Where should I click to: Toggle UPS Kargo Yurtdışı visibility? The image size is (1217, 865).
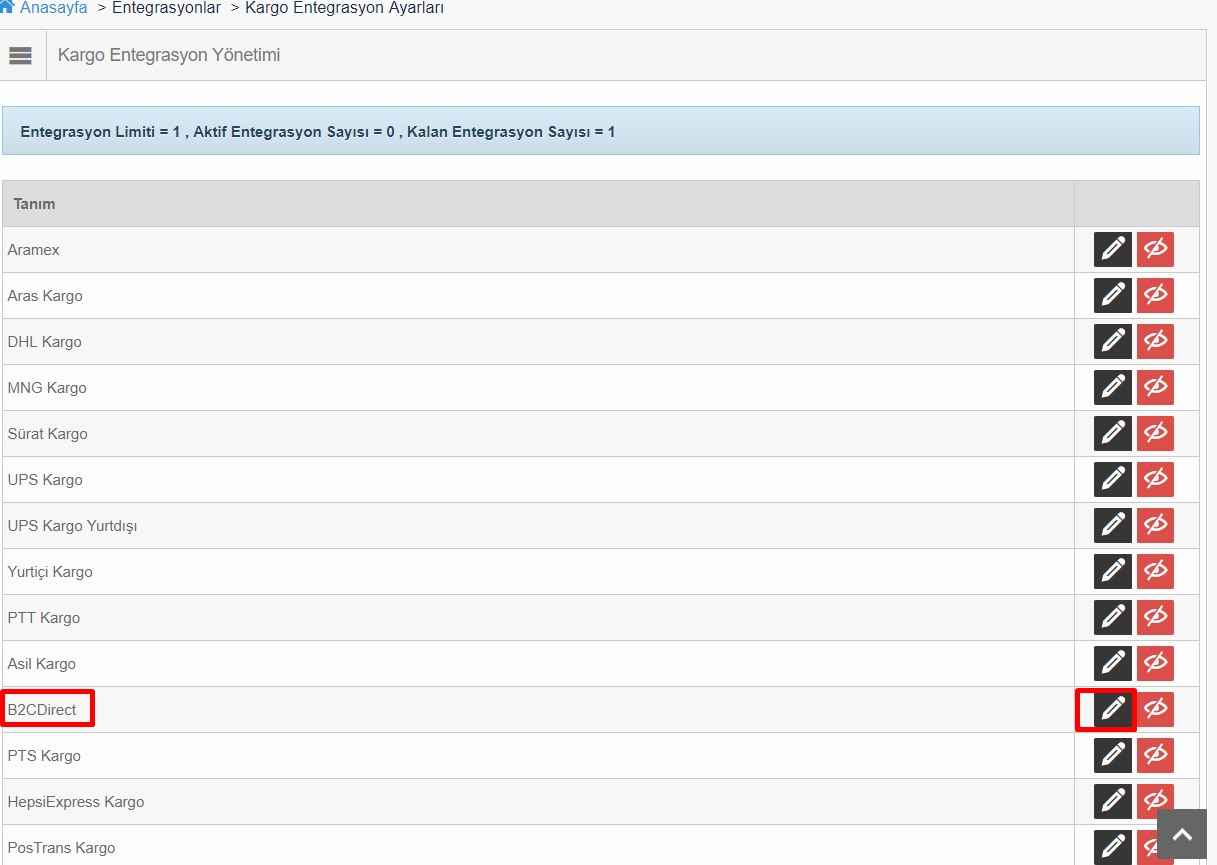coord(1155,526)
